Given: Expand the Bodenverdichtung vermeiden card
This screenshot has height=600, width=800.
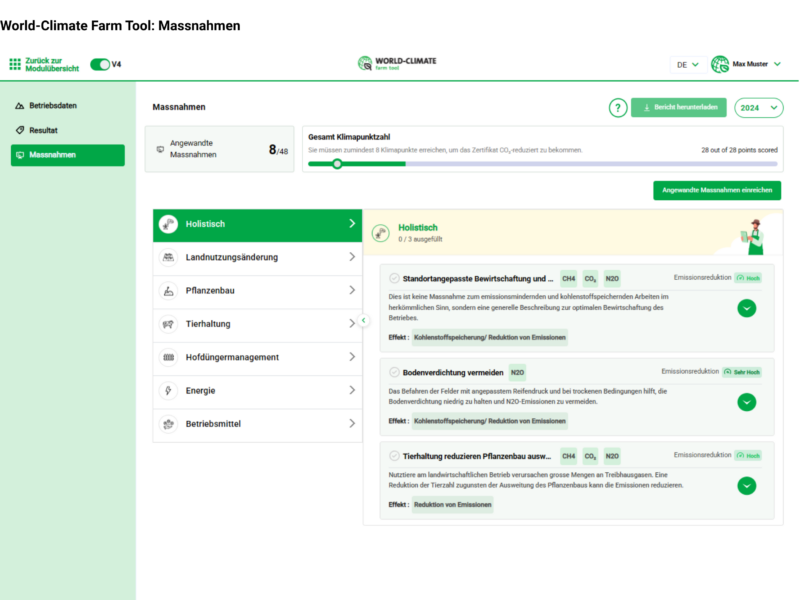Looking at the screenshot, I should (x=746, y=402).
